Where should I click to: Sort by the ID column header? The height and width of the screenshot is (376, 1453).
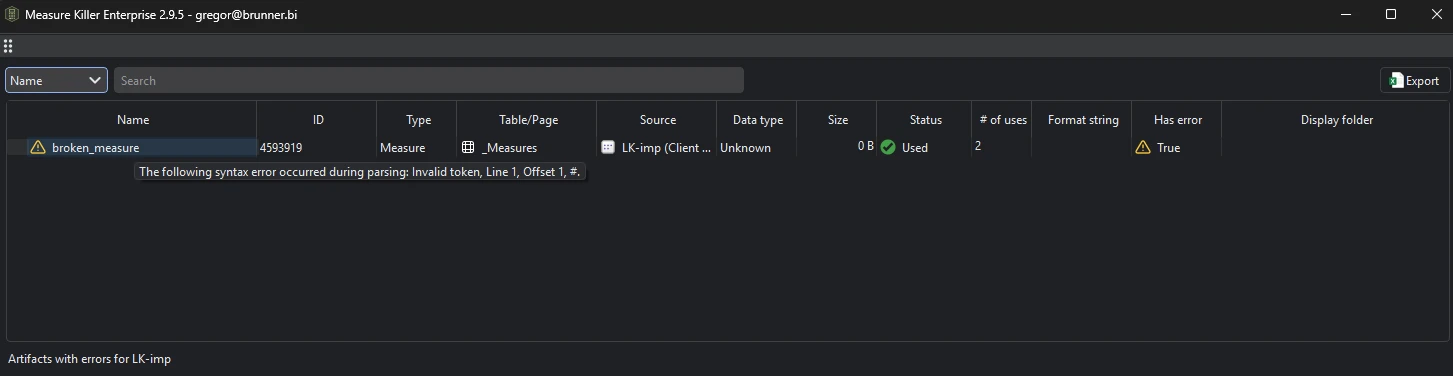[318, 120]
